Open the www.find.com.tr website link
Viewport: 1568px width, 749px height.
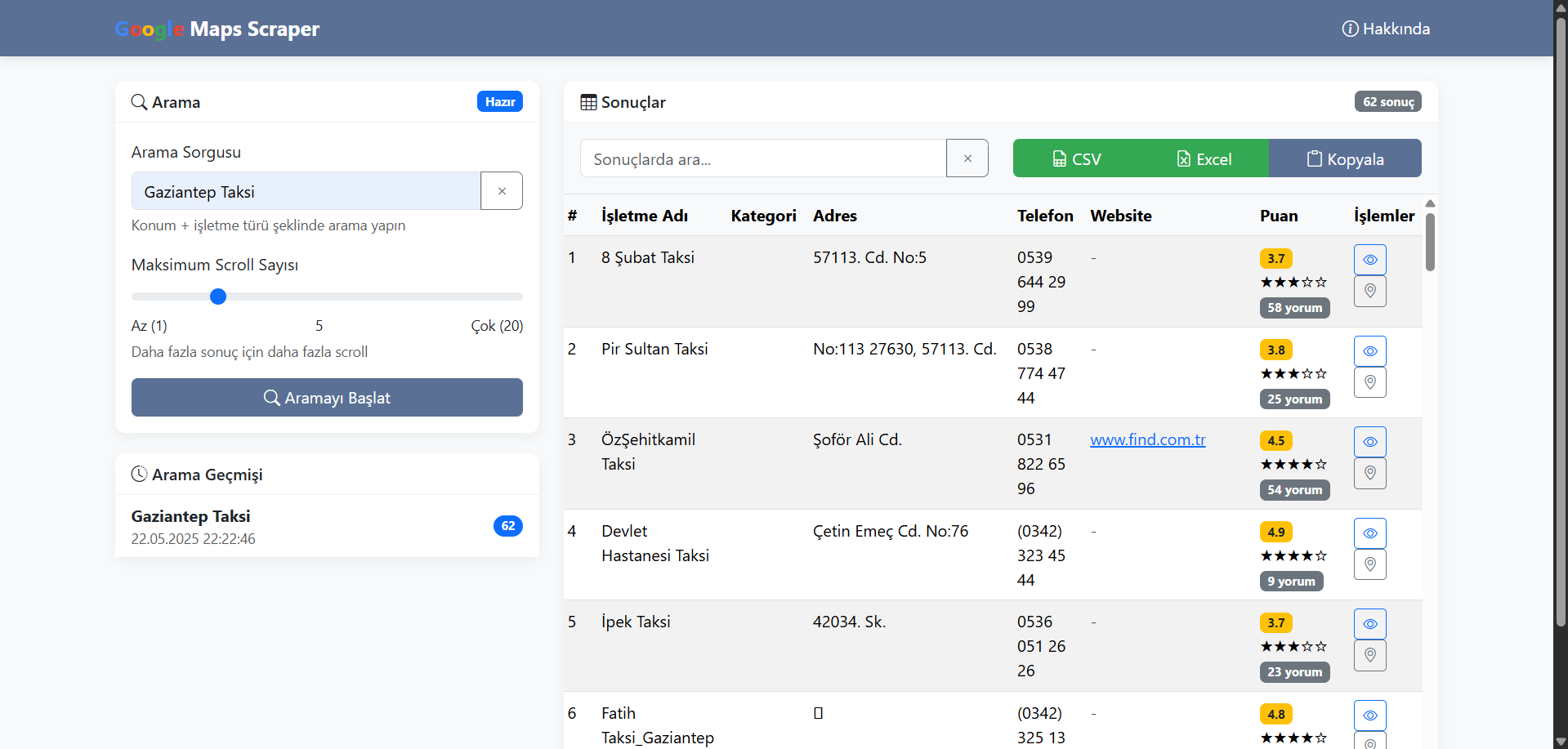pyautogui.click(x=1147, y=439)
